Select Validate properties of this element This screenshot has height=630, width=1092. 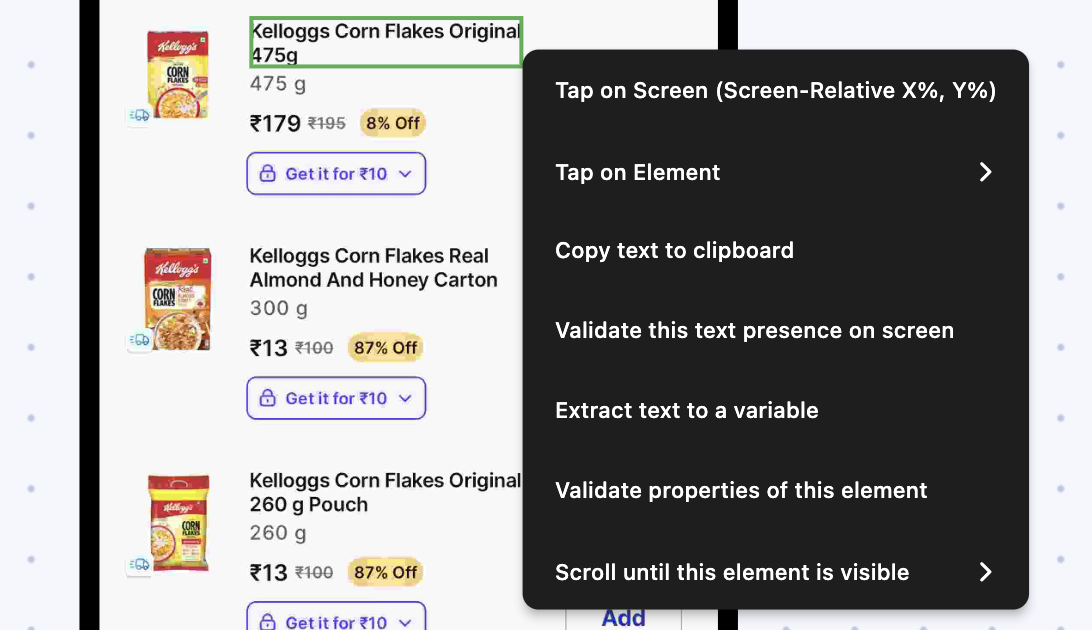coord(741,491)
